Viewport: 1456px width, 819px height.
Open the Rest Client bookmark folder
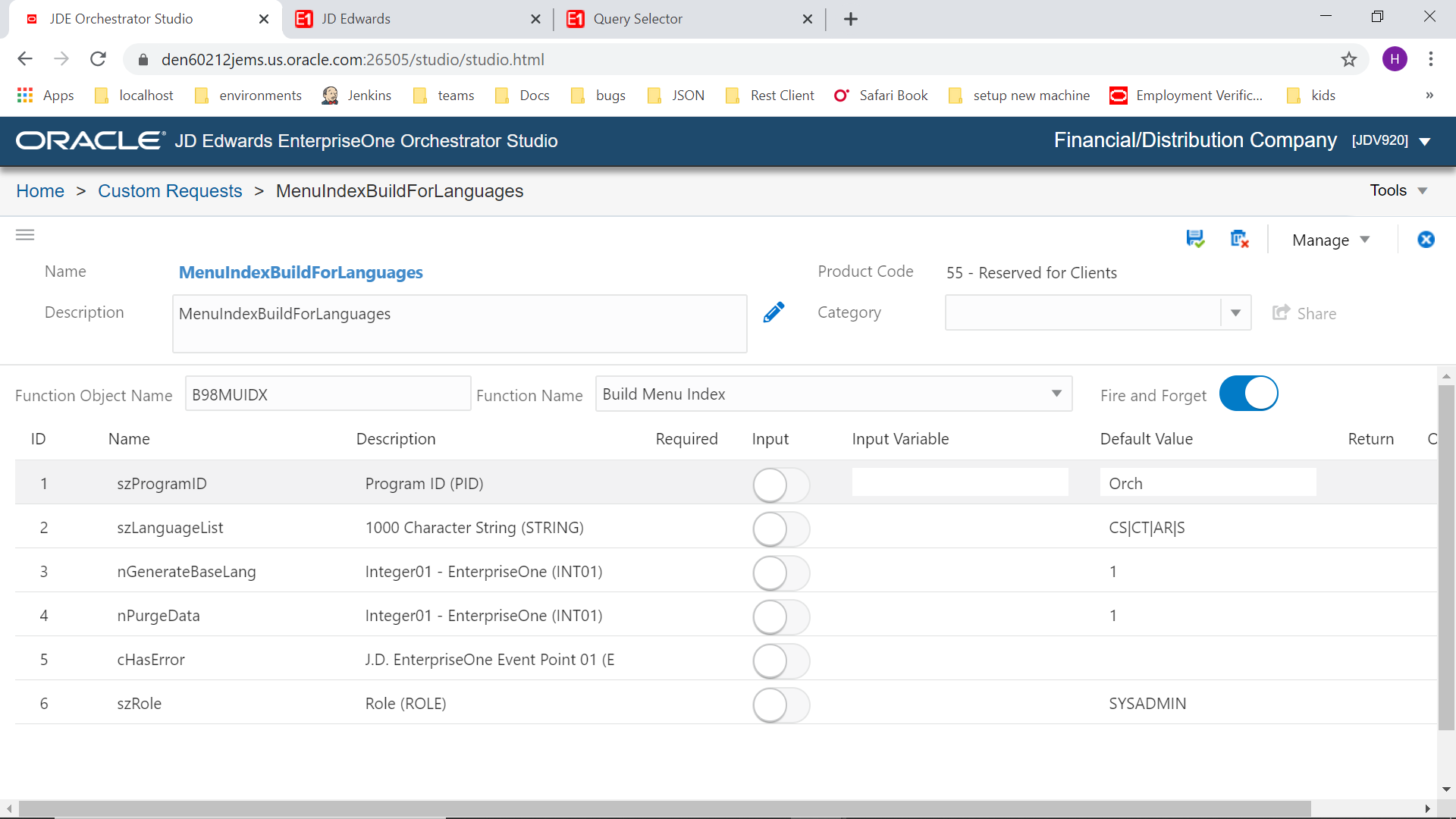tap(770, 96)
